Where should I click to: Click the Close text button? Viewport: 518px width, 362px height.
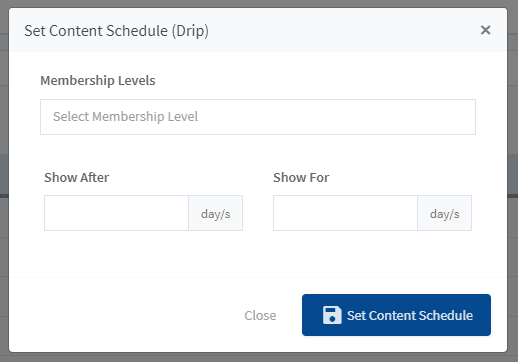coord(260,315)
